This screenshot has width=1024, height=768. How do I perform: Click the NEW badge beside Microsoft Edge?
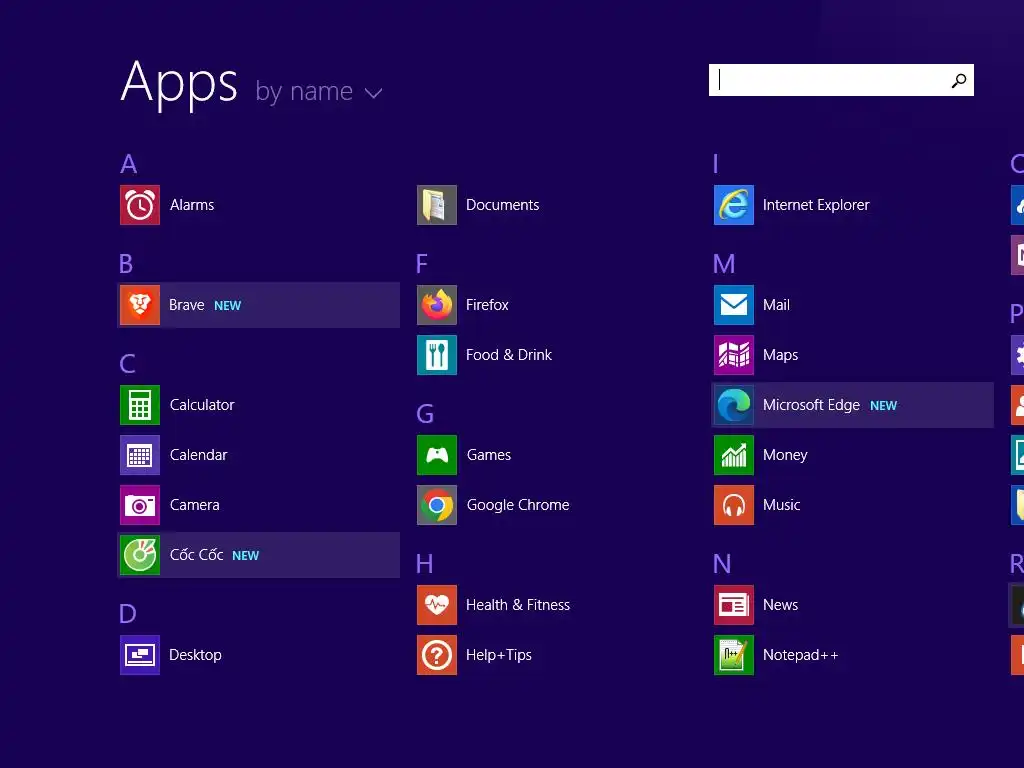tap(884, 406)
